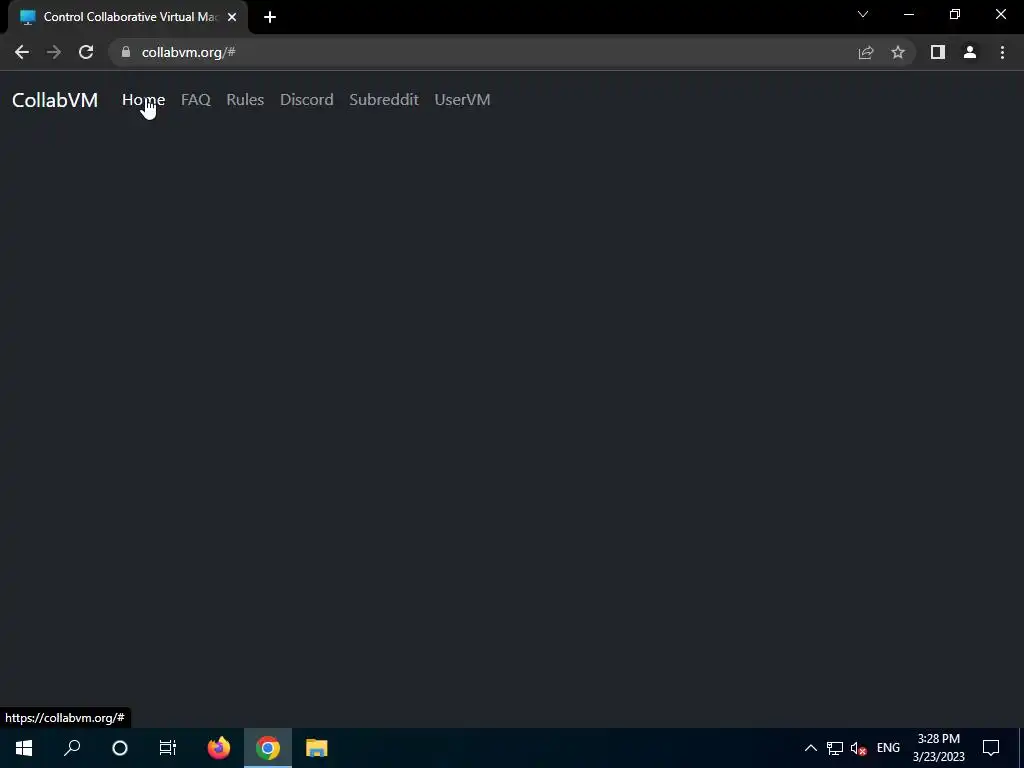Viewport: 1024px width, 768px height.
Task: Open the clock showing 3:28 PM
Action: pyautogui.click(x=938, y=748)
